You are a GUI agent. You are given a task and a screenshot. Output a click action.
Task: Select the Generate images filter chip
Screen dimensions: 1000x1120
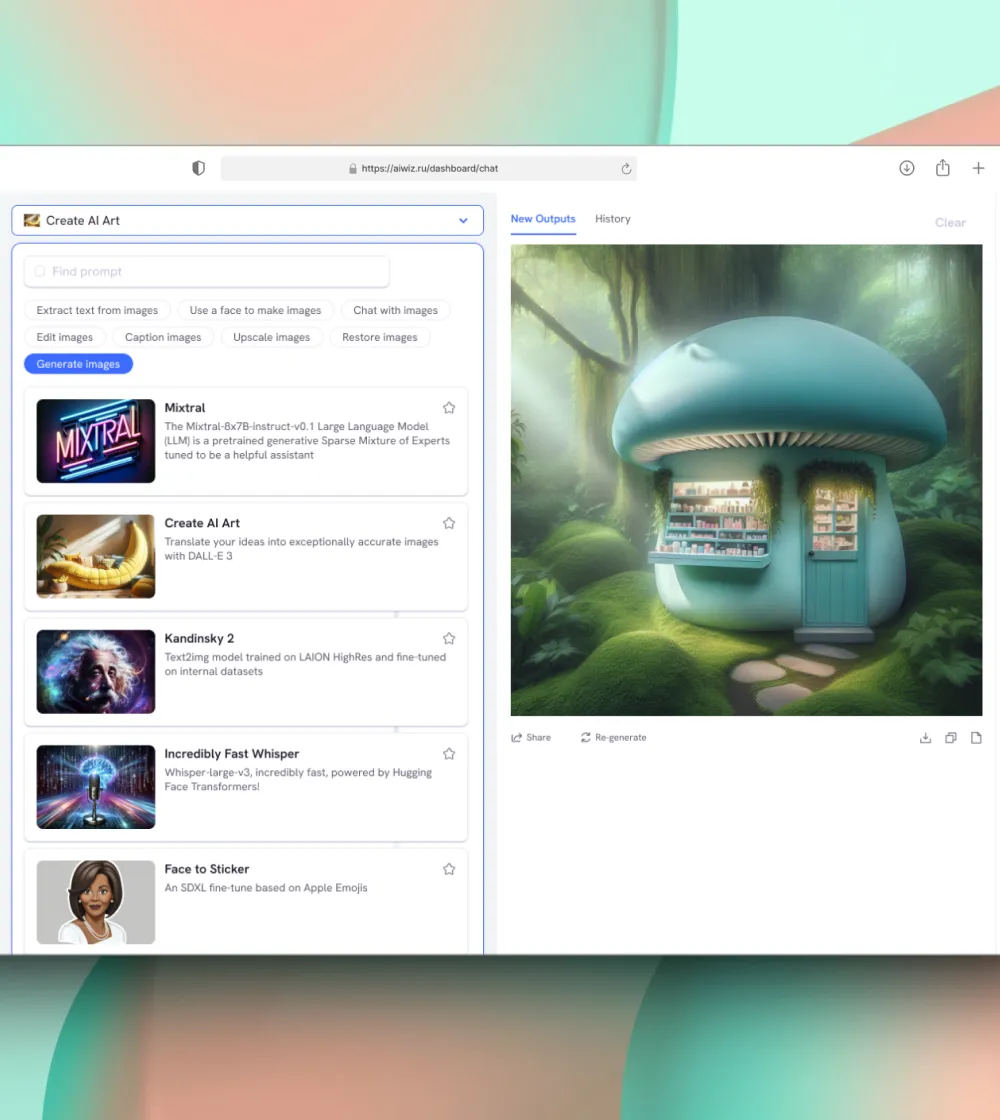tap(78, 364)
